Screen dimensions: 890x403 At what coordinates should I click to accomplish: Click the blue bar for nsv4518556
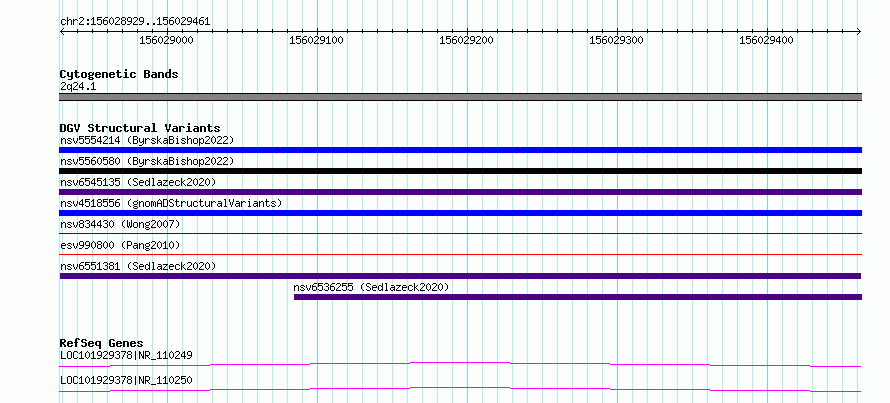tap(460, 213)
